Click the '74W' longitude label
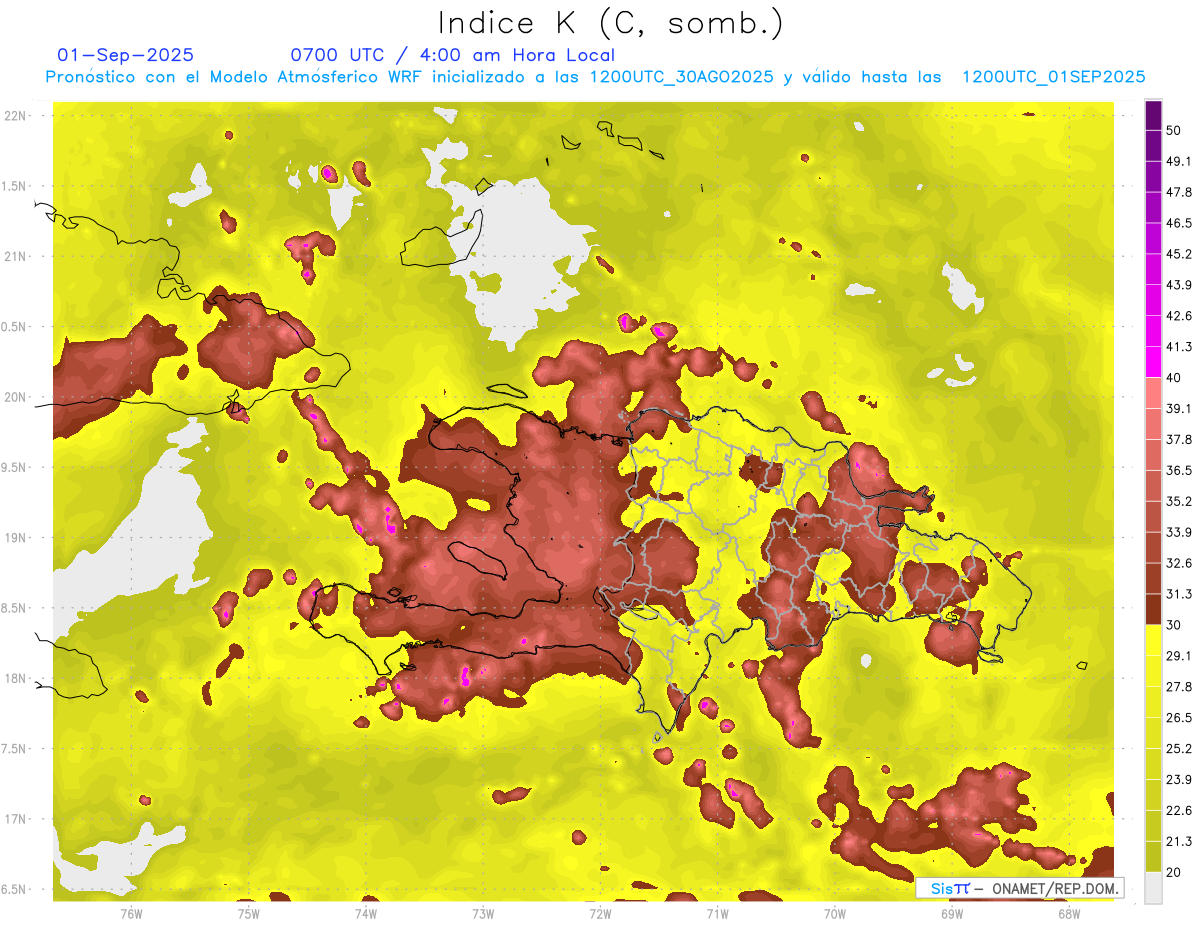 click(x=365, y=914)
